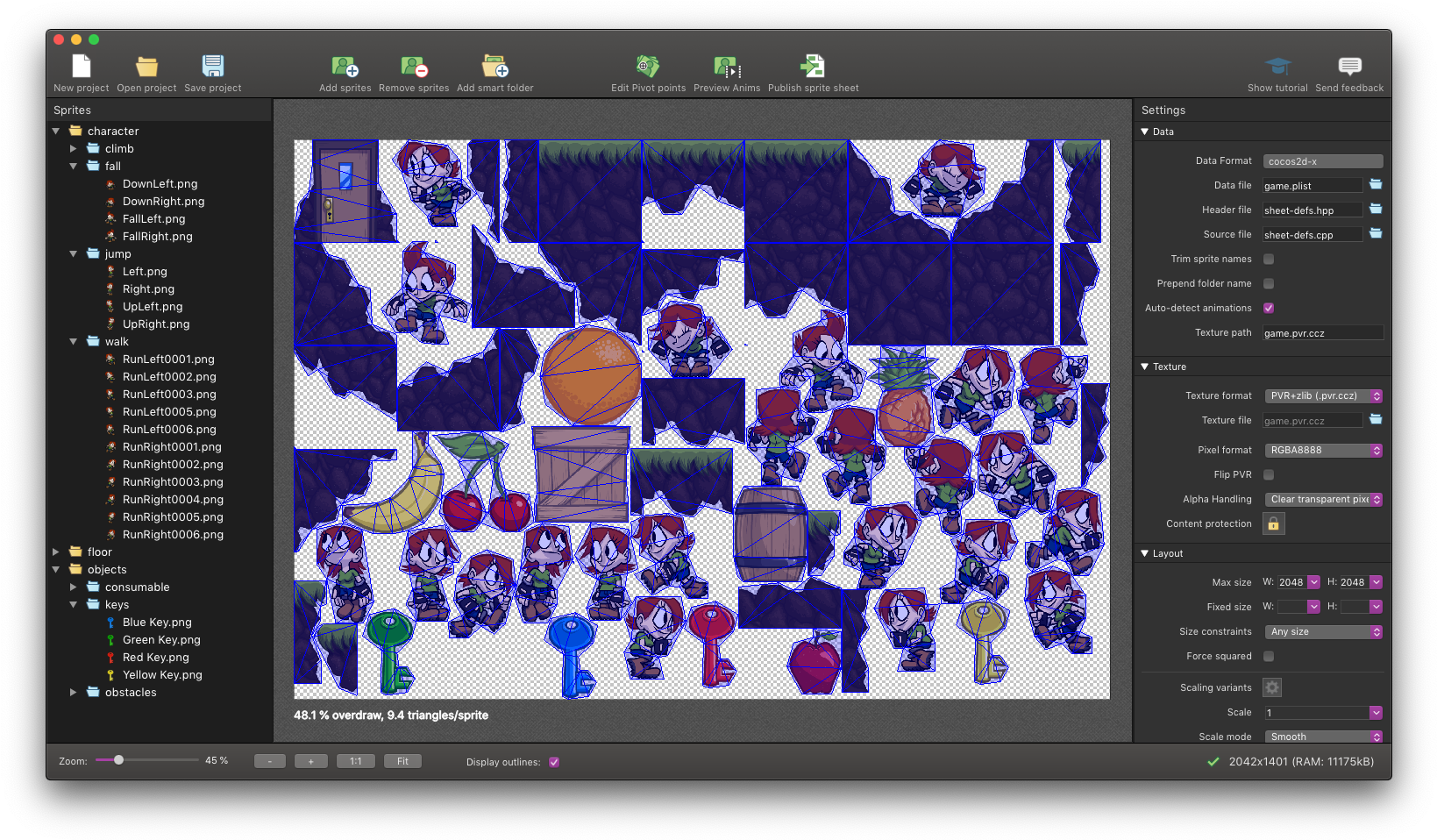Image resolution: width=1437 pixels, height=840 pixels.
Task: Toggle Display outlines at the bottom
Action: (x=553, y=762)
